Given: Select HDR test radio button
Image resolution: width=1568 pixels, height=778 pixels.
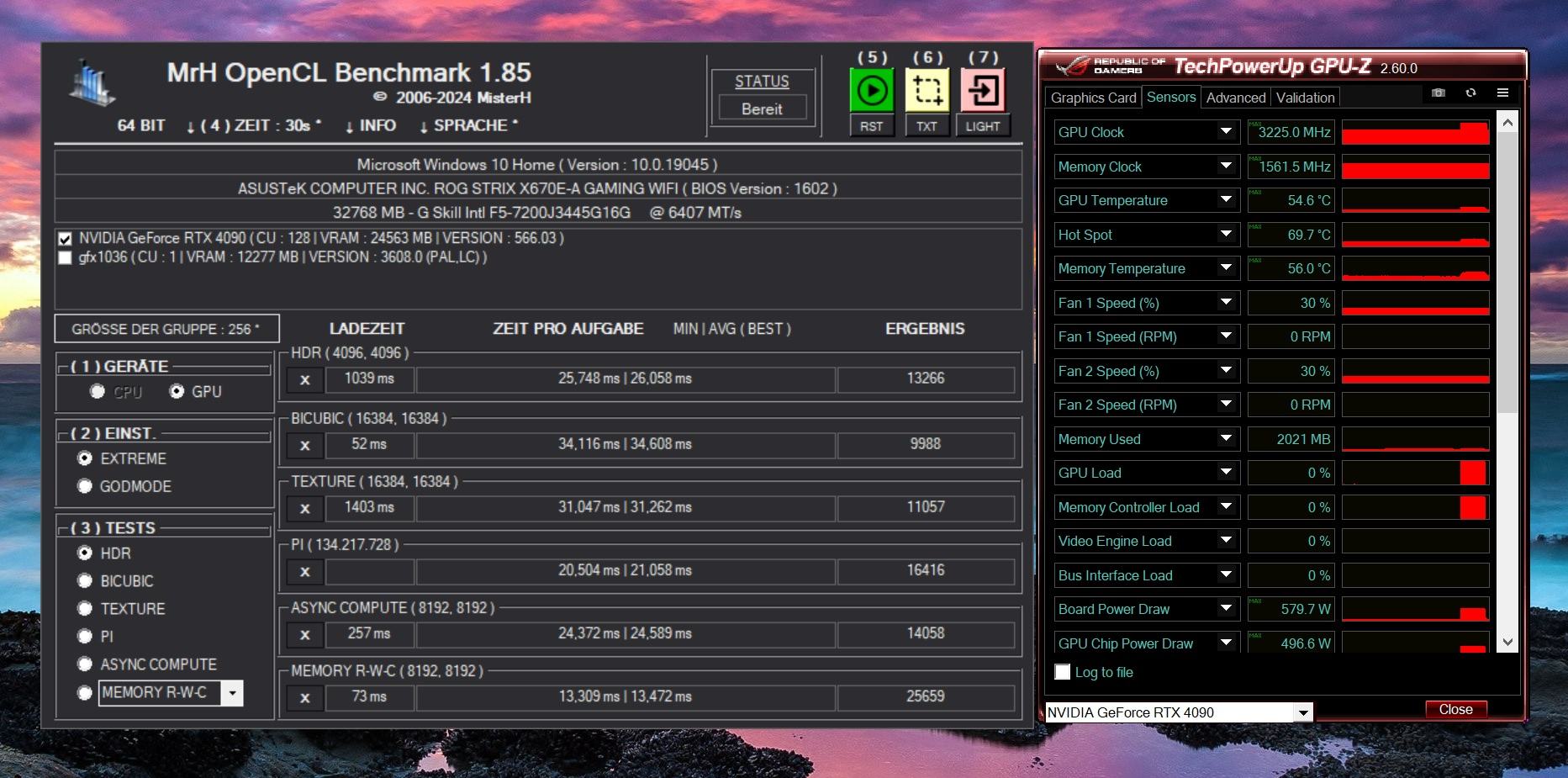Looking at the screenshot, I should tap(85, 553).
